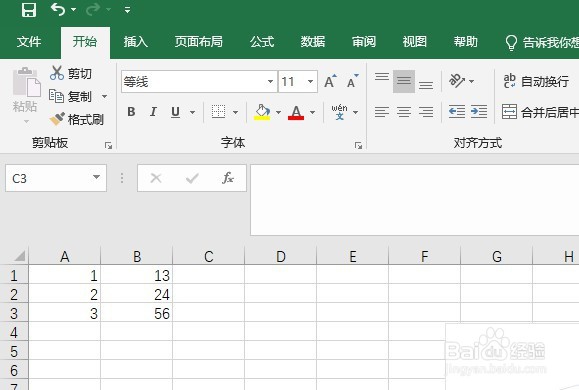
Task: Open the 等线 font name dropdown
Action: pos(270,82)
